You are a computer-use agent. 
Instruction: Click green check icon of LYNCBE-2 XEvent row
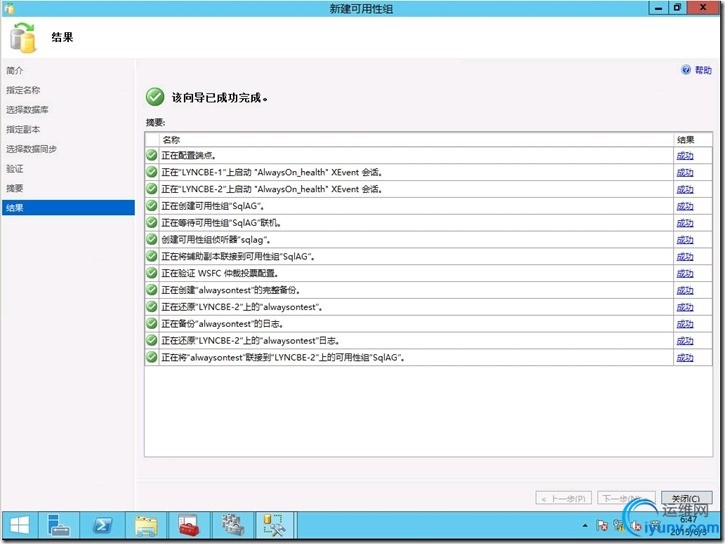click(152, 189)
